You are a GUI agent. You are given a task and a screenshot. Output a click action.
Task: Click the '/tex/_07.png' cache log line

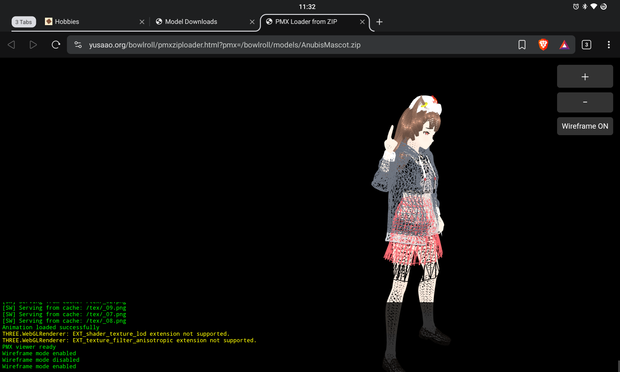pos(64,314)
